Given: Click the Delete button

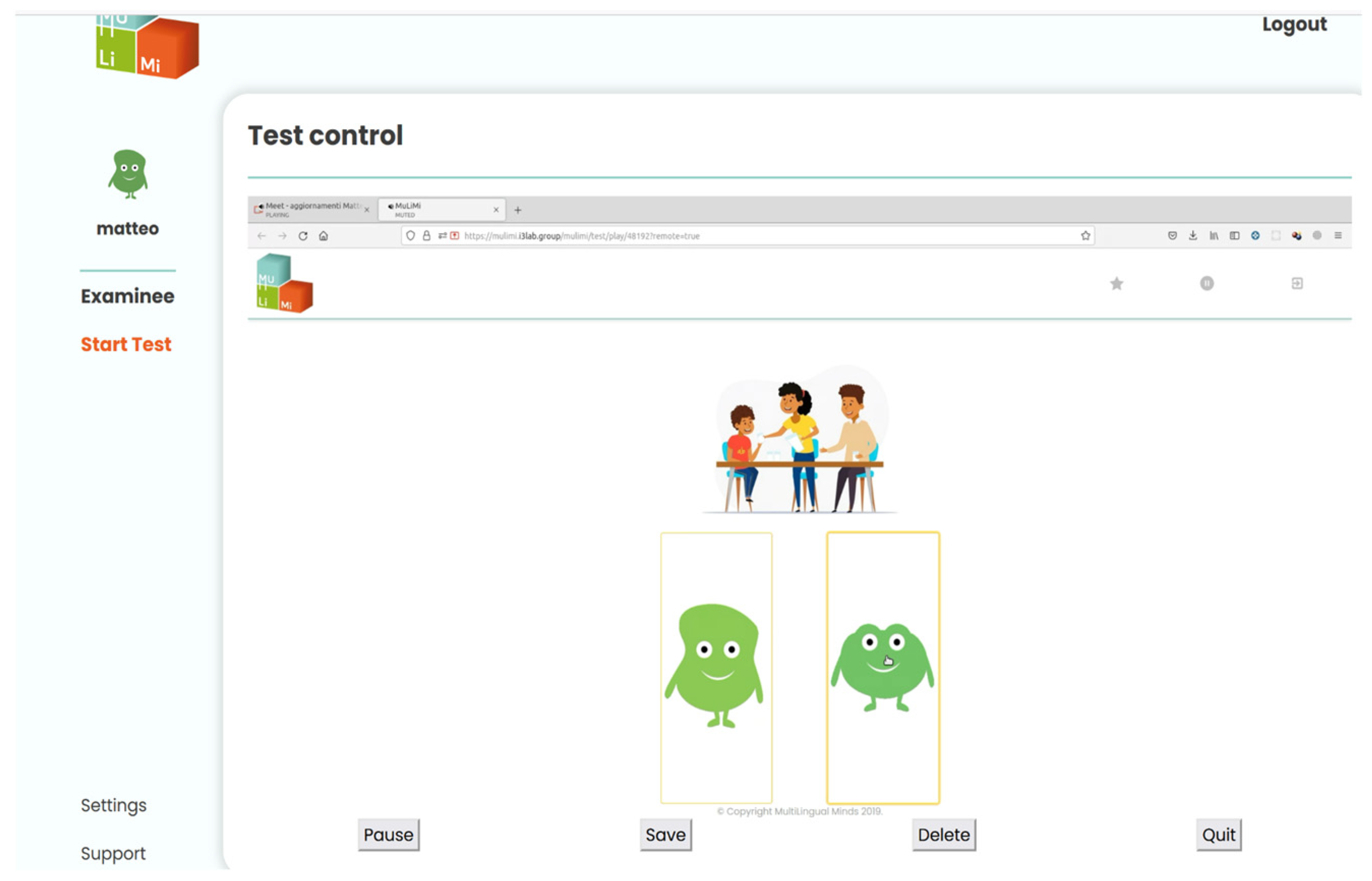Looking at the screenshot, I should coord(943,835).
